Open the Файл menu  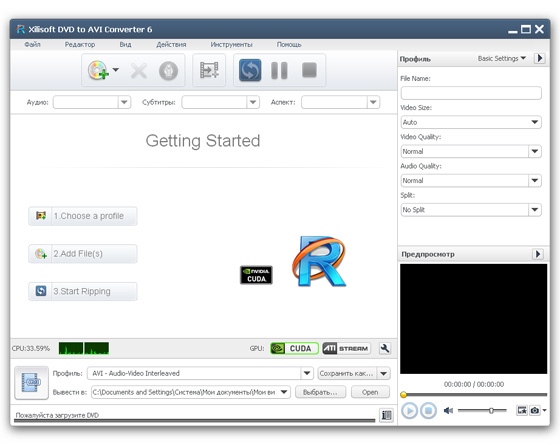(x=32, y=45)
